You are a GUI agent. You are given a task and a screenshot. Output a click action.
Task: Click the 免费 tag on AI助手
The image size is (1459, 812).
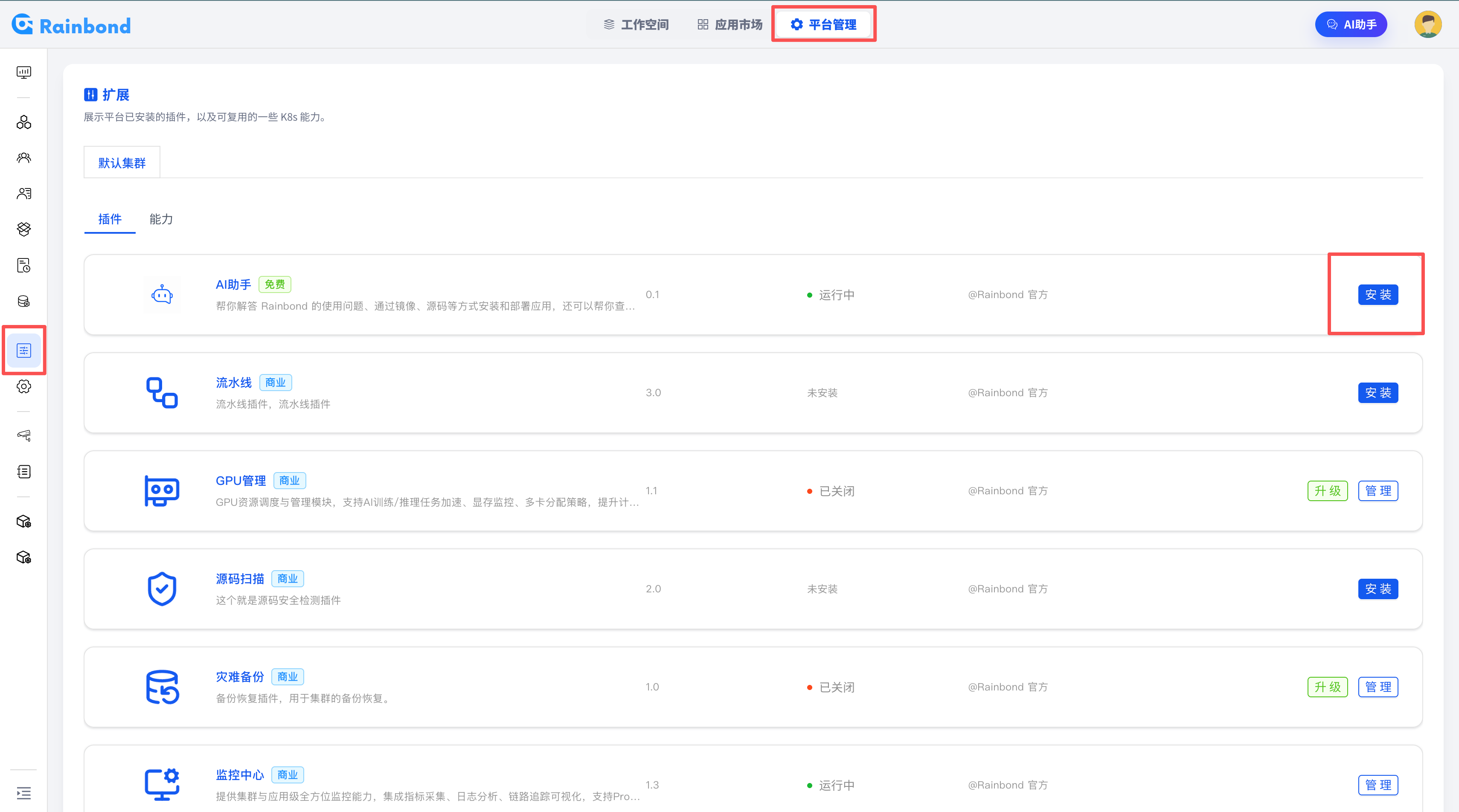(275, 284)
